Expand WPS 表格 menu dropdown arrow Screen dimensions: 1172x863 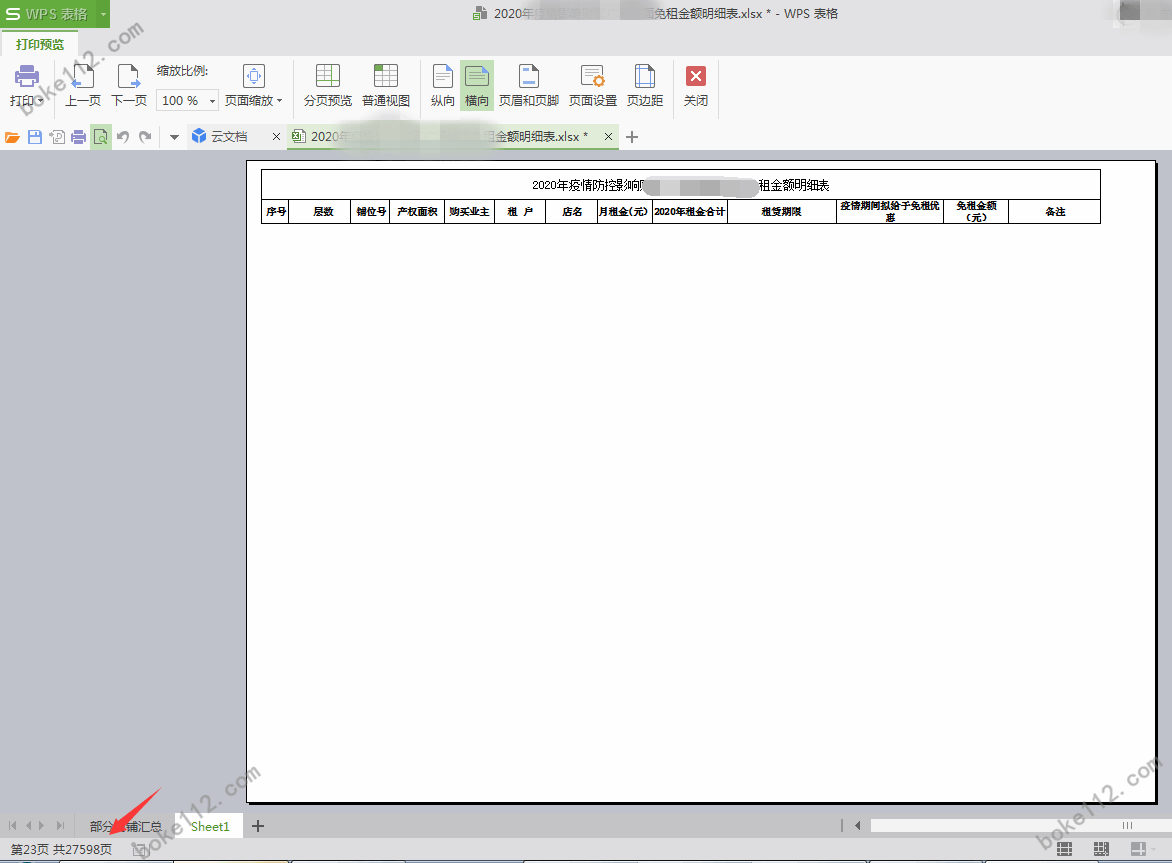click(x=103, y=13)
